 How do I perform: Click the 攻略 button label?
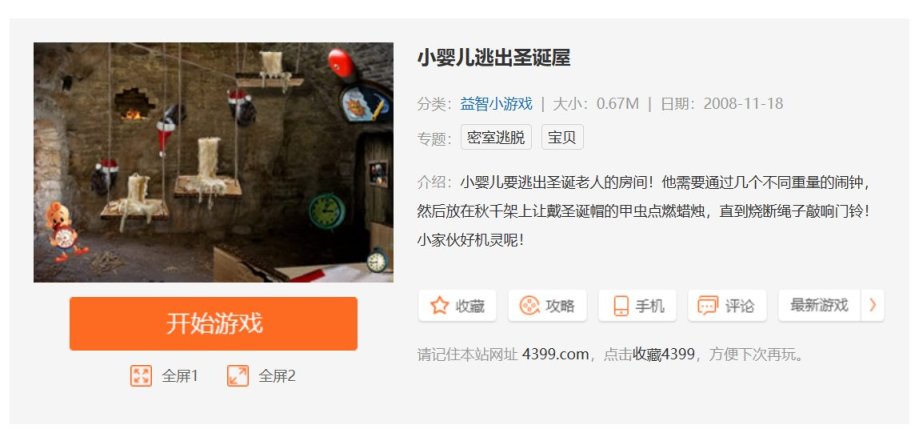560,306
